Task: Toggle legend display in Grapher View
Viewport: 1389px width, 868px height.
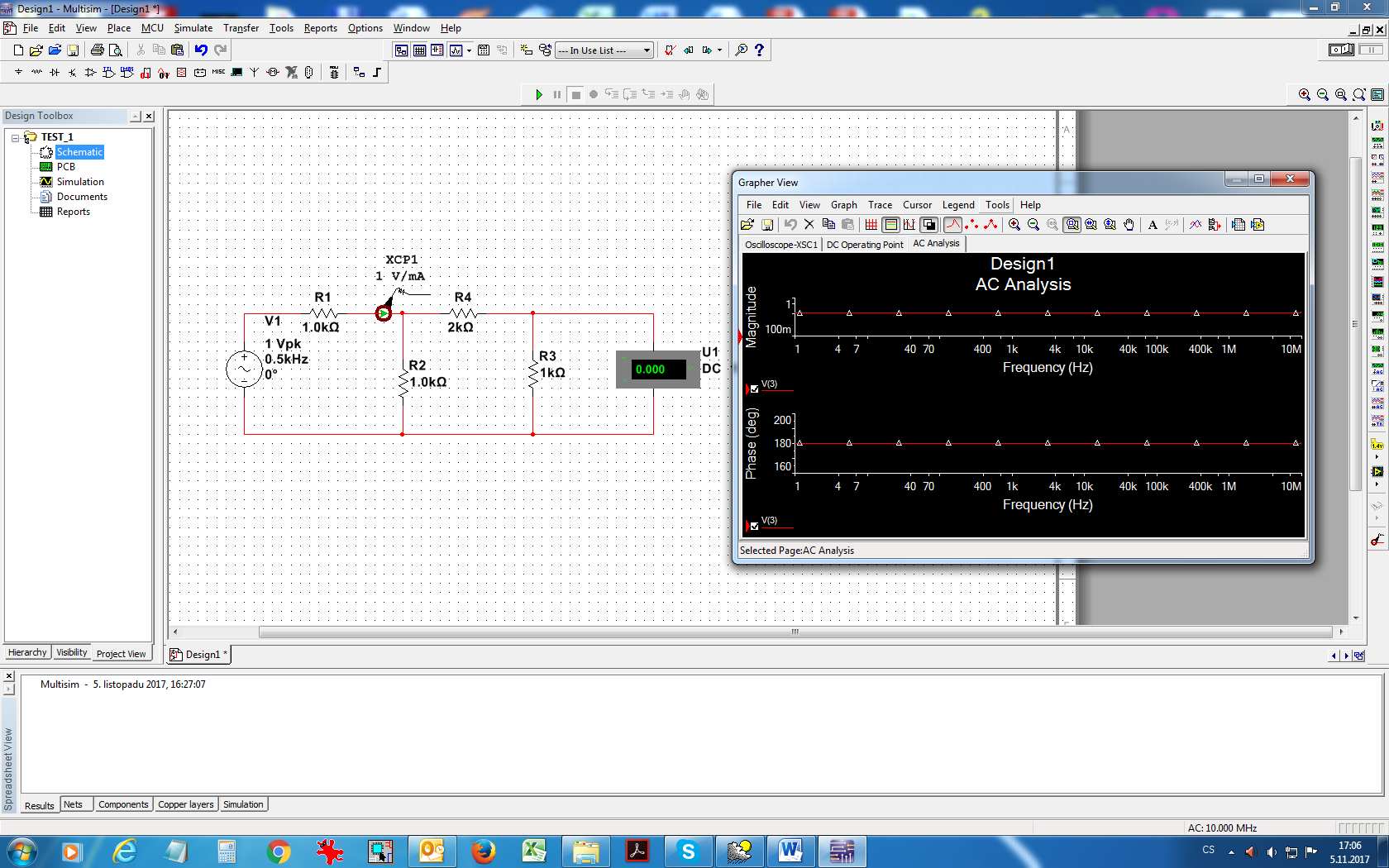Action: tap(891, 225)
